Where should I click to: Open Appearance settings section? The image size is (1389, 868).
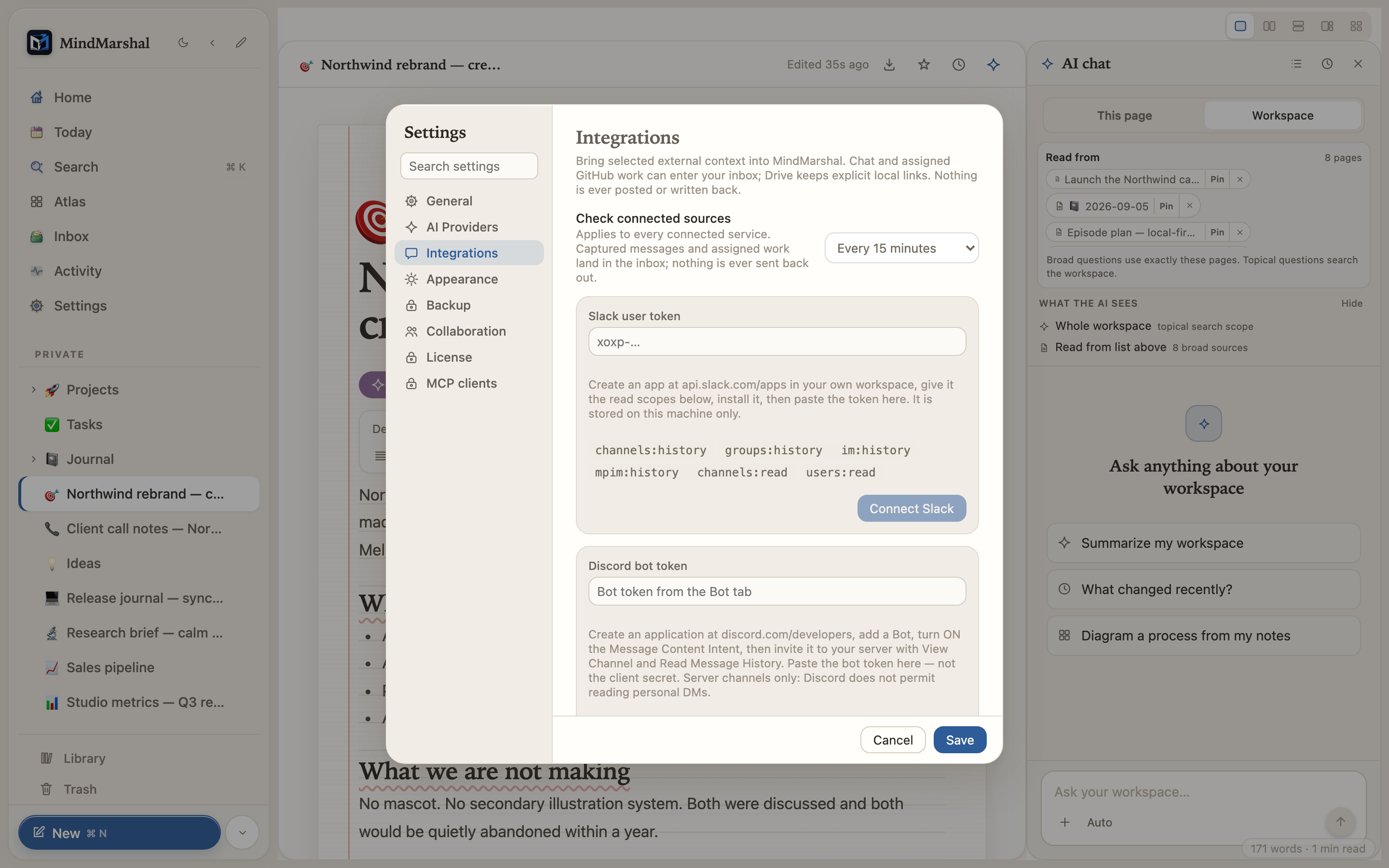469,279
